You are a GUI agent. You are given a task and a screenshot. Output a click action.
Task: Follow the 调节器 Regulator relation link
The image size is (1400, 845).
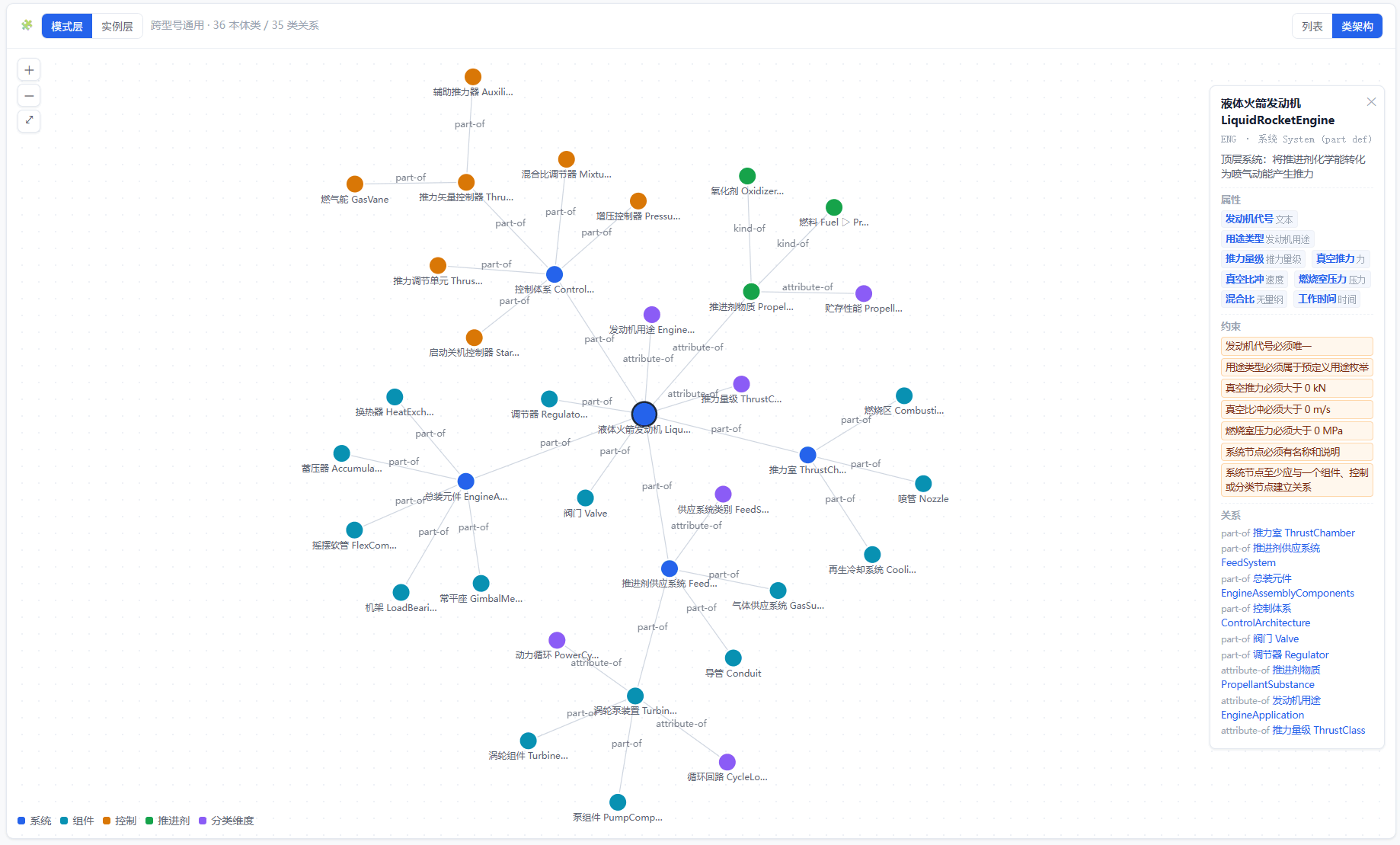1290,655
